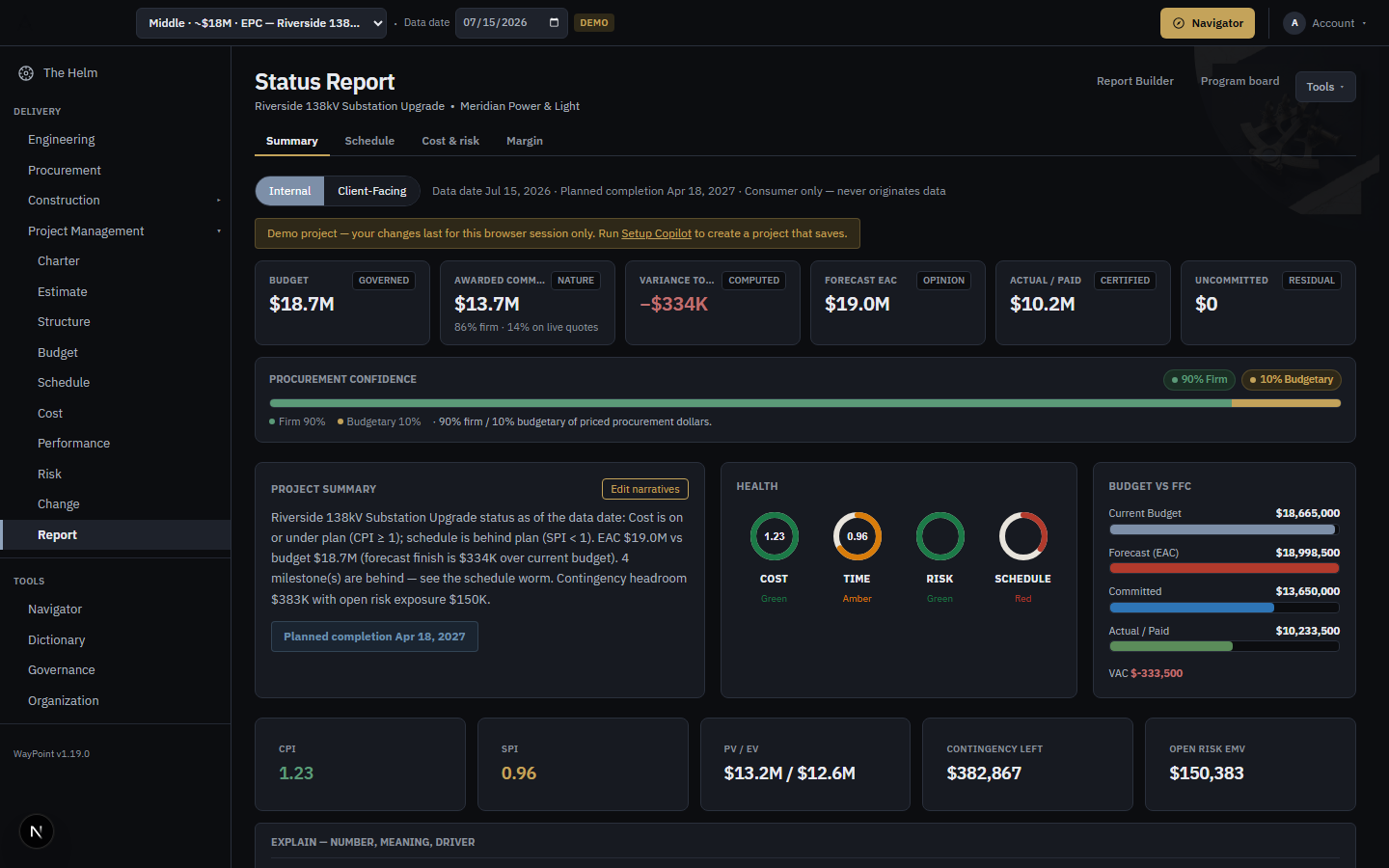Open the Dictionary tool
Image resolution: width=1389 pixels, height=868 pixels.
click(57, 640)
